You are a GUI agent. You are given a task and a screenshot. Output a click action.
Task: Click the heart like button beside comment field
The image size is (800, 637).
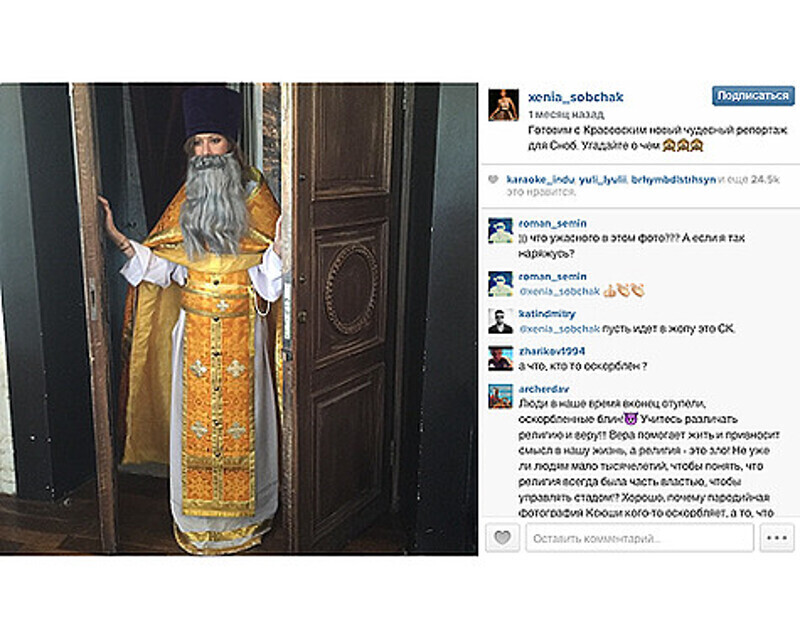502,538
